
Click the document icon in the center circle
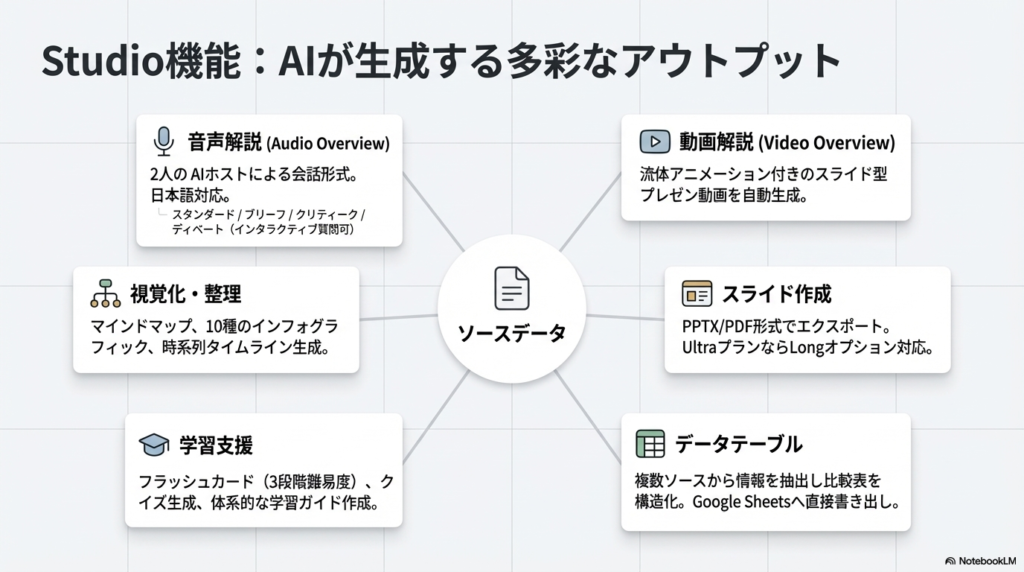[x=511, y=288]
